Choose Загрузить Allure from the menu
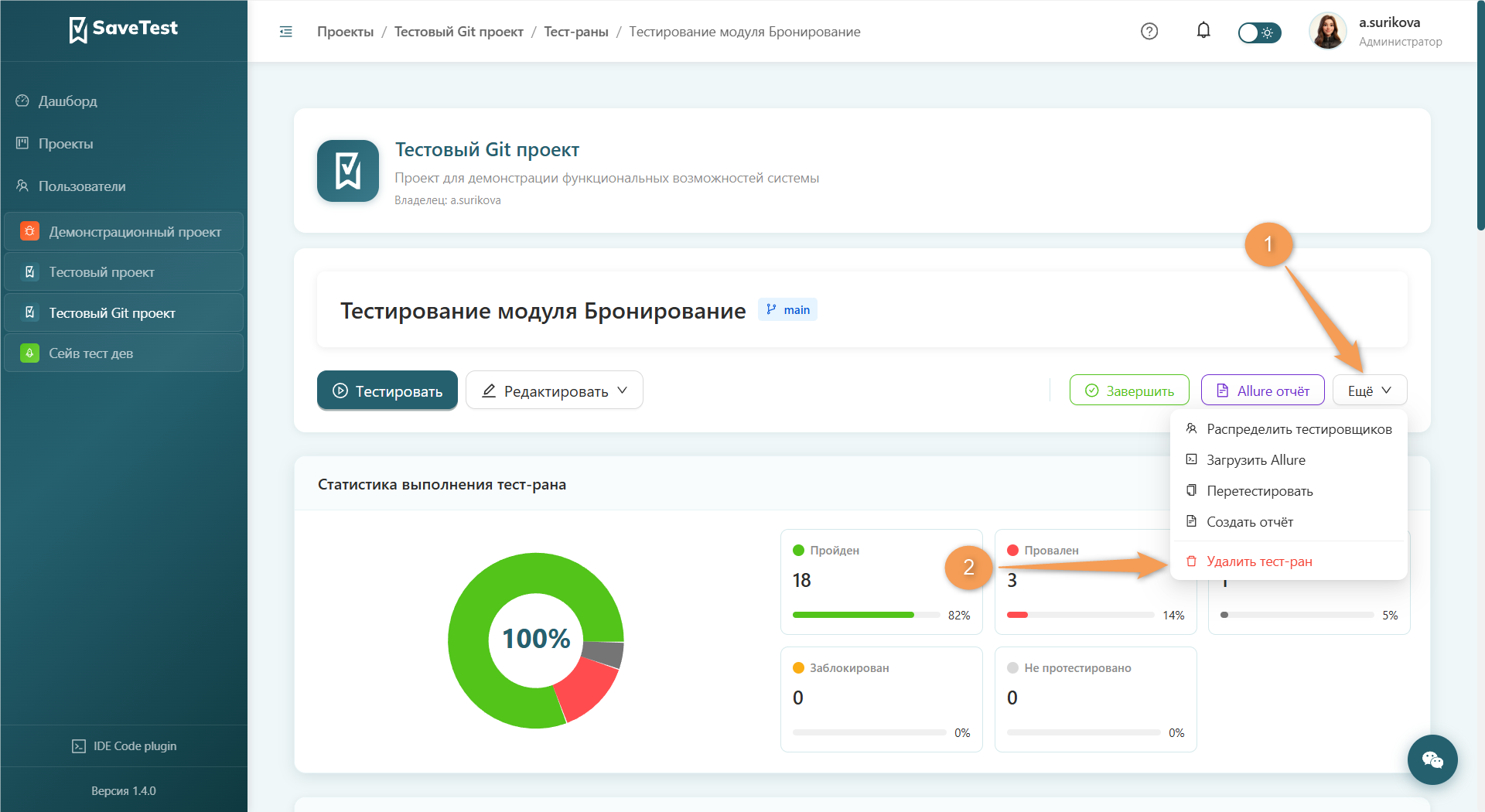 [1289, 460]
